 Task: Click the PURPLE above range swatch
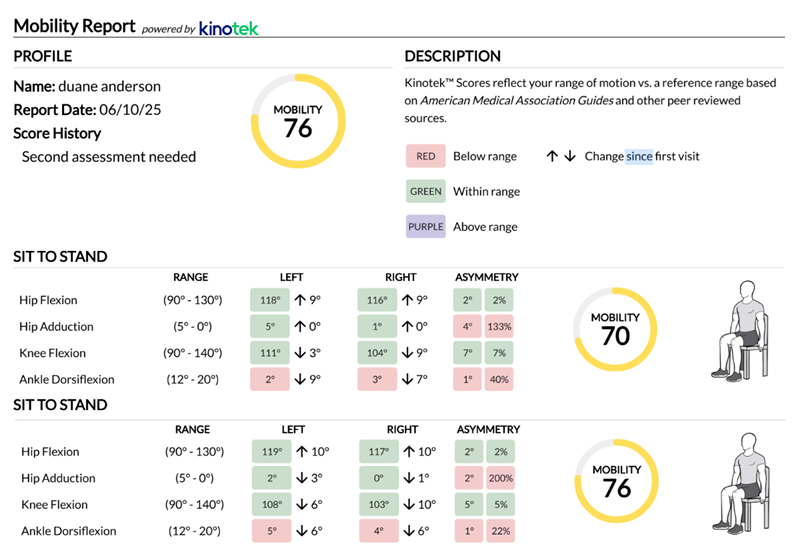coord(426,226)
